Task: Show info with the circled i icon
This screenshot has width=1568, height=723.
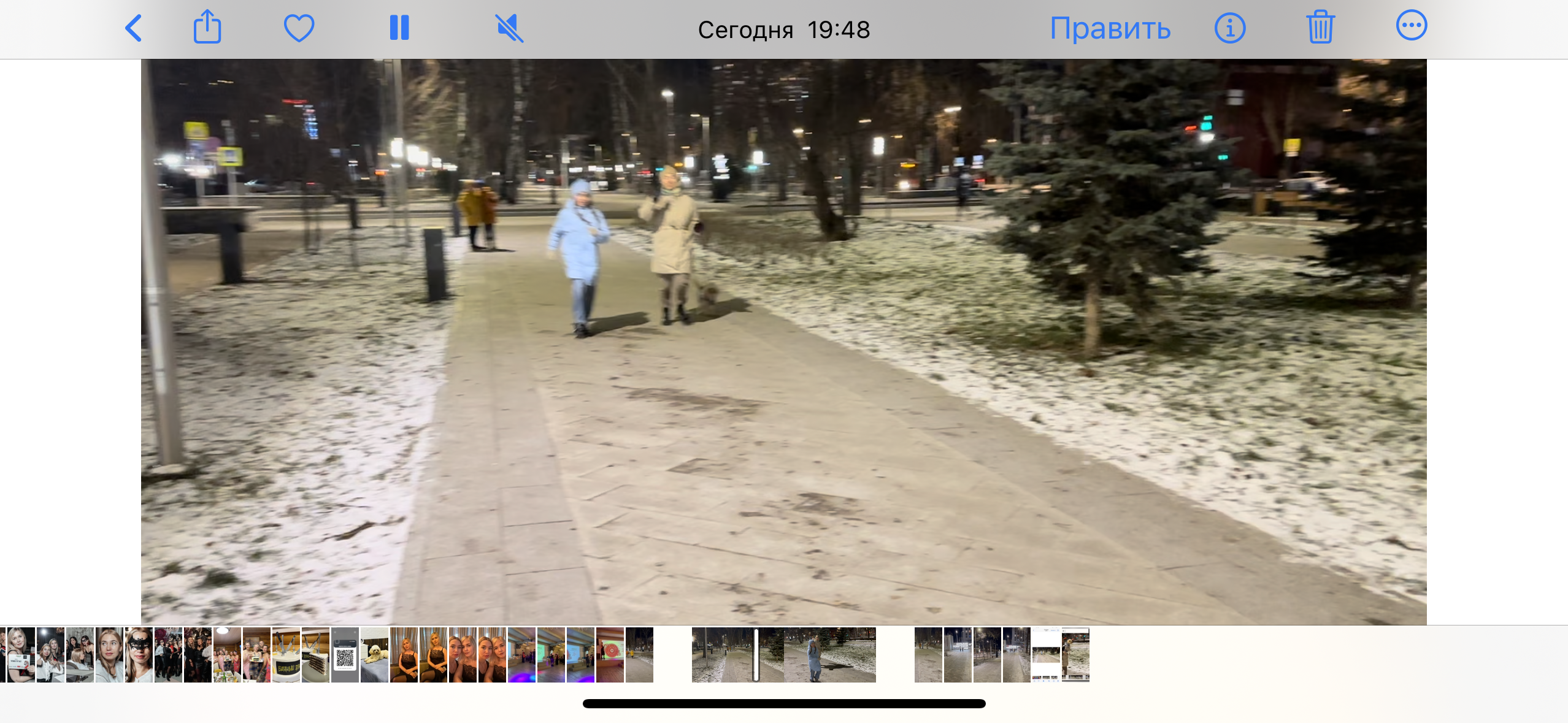Action: click(1229, 28)
